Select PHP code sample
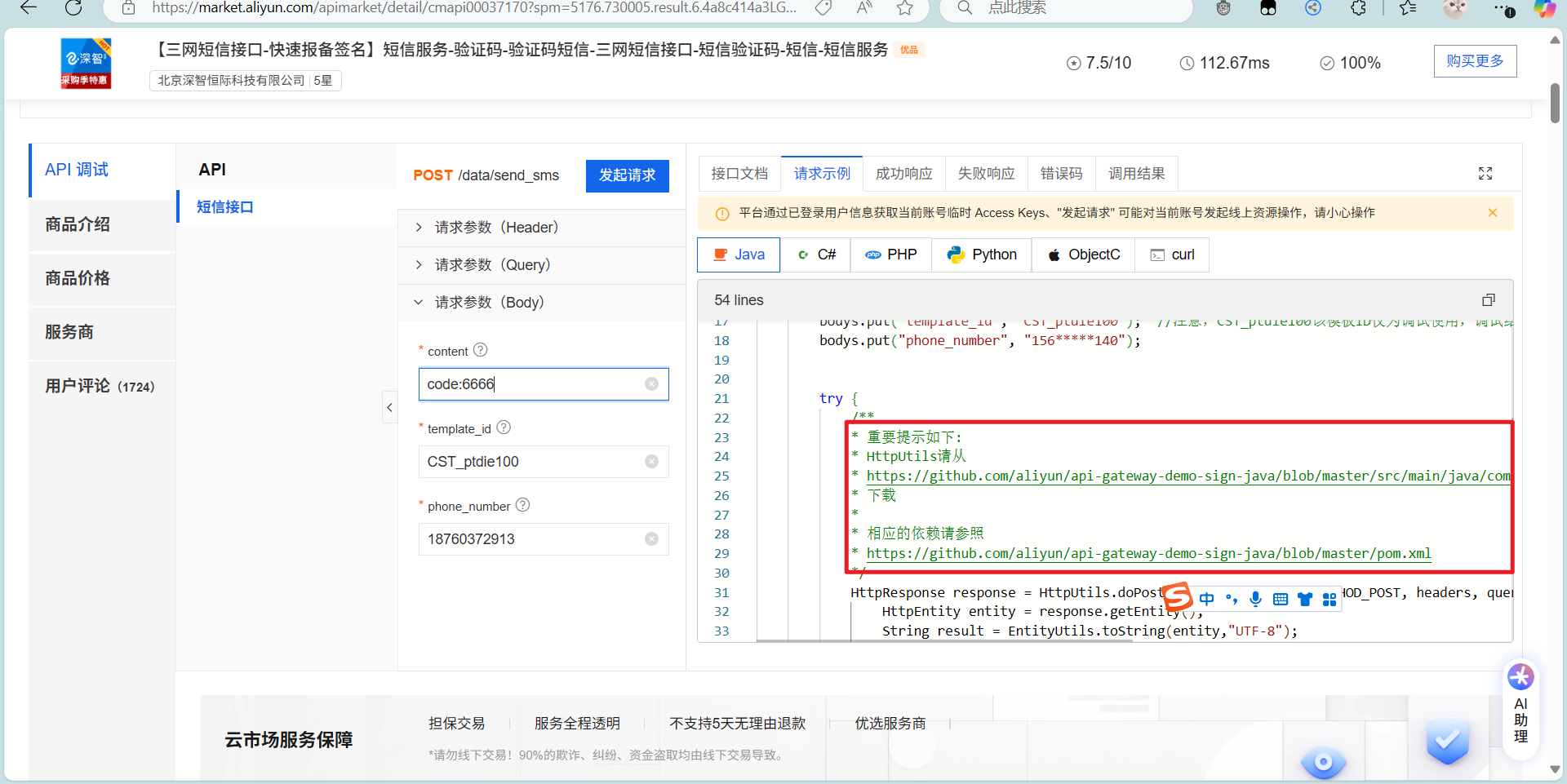 891,255
